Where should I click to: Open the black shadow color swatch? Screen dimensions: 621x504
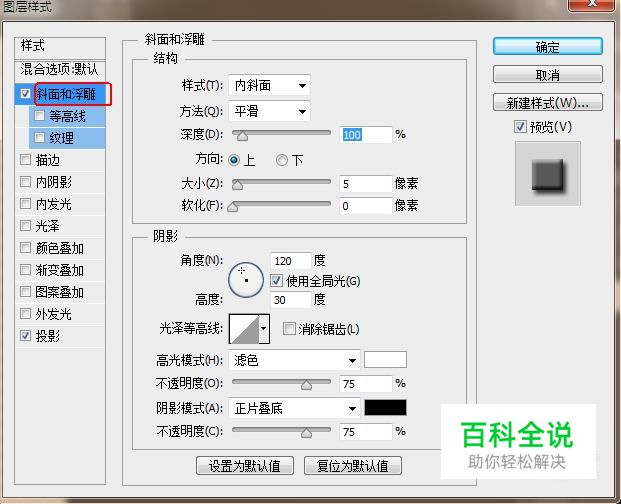click(385, 408)
